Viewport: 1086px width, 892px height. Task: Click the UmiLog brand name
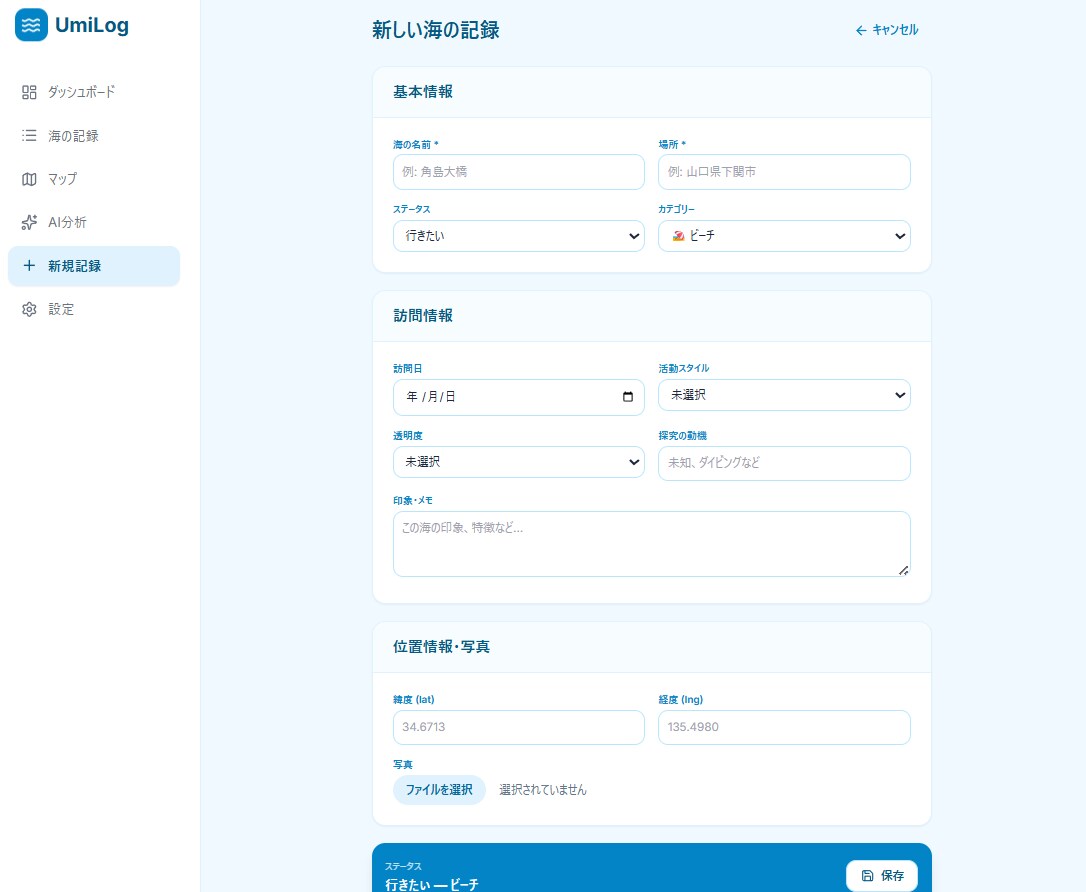point(92,26)
